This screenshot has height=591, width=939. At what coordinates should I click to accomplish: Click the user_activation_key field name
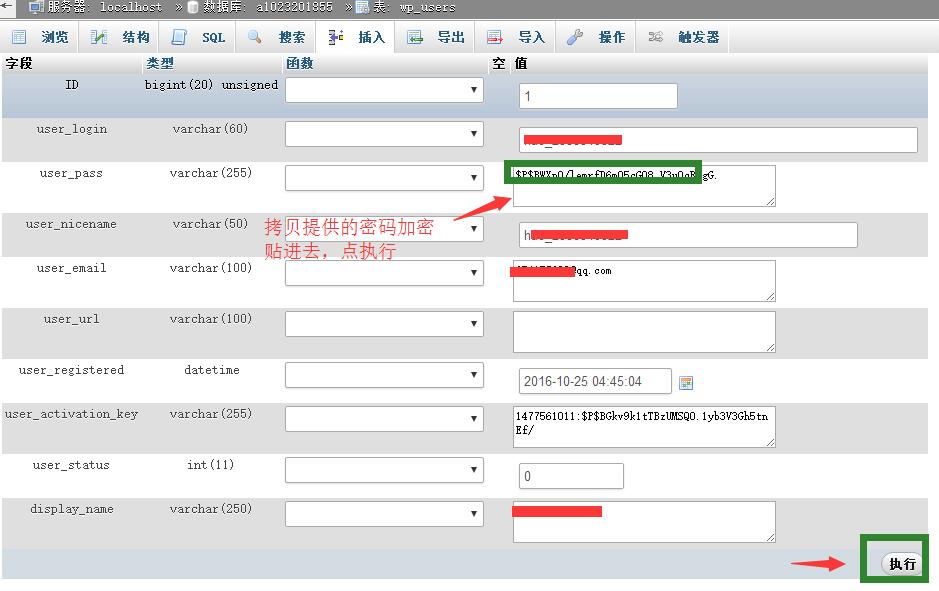pos(71,414)
